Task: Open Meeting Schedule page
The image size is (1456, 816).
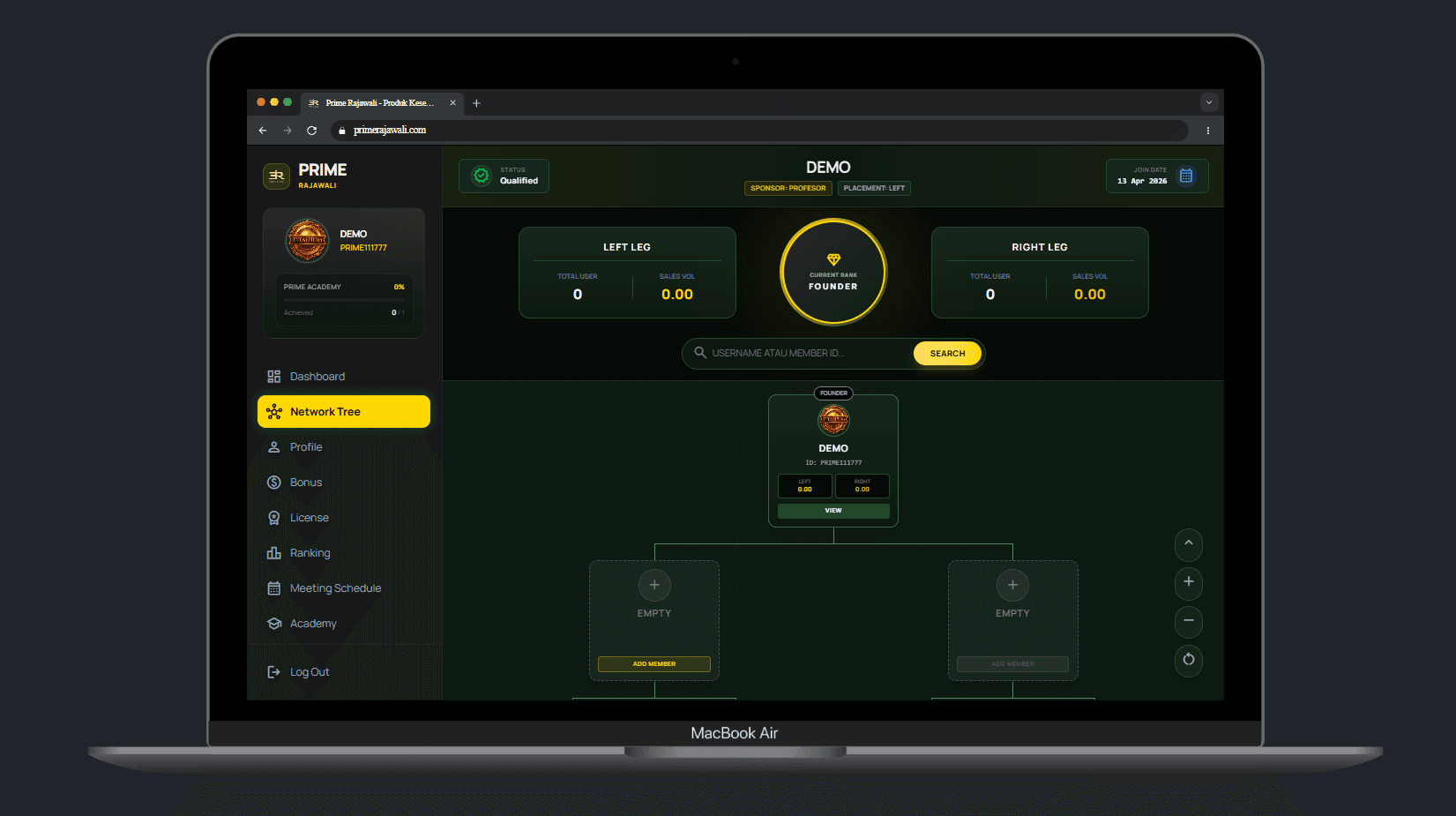Action: [343, 588]
